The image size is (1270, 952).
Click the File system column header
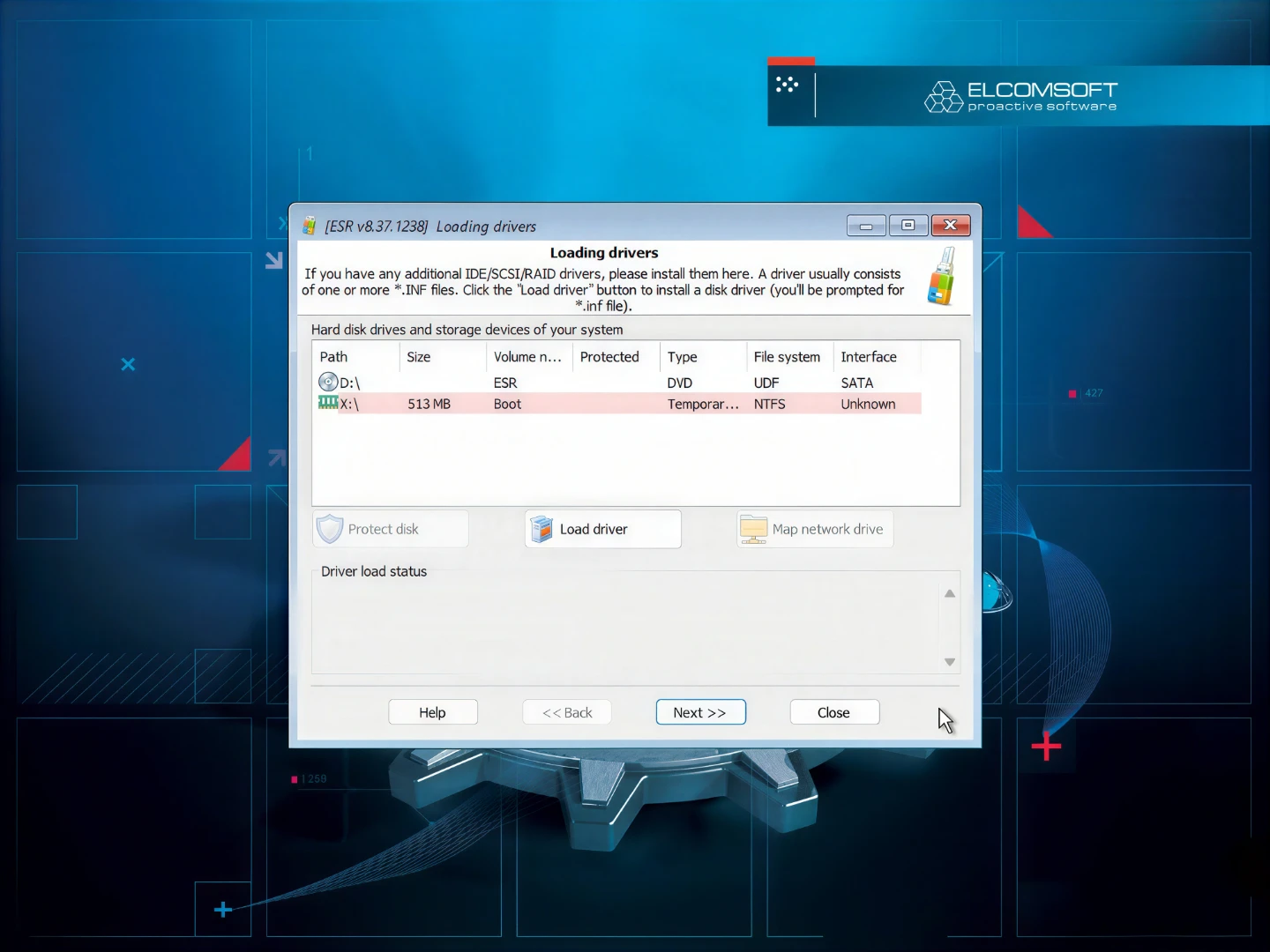[x=790, y=357]
